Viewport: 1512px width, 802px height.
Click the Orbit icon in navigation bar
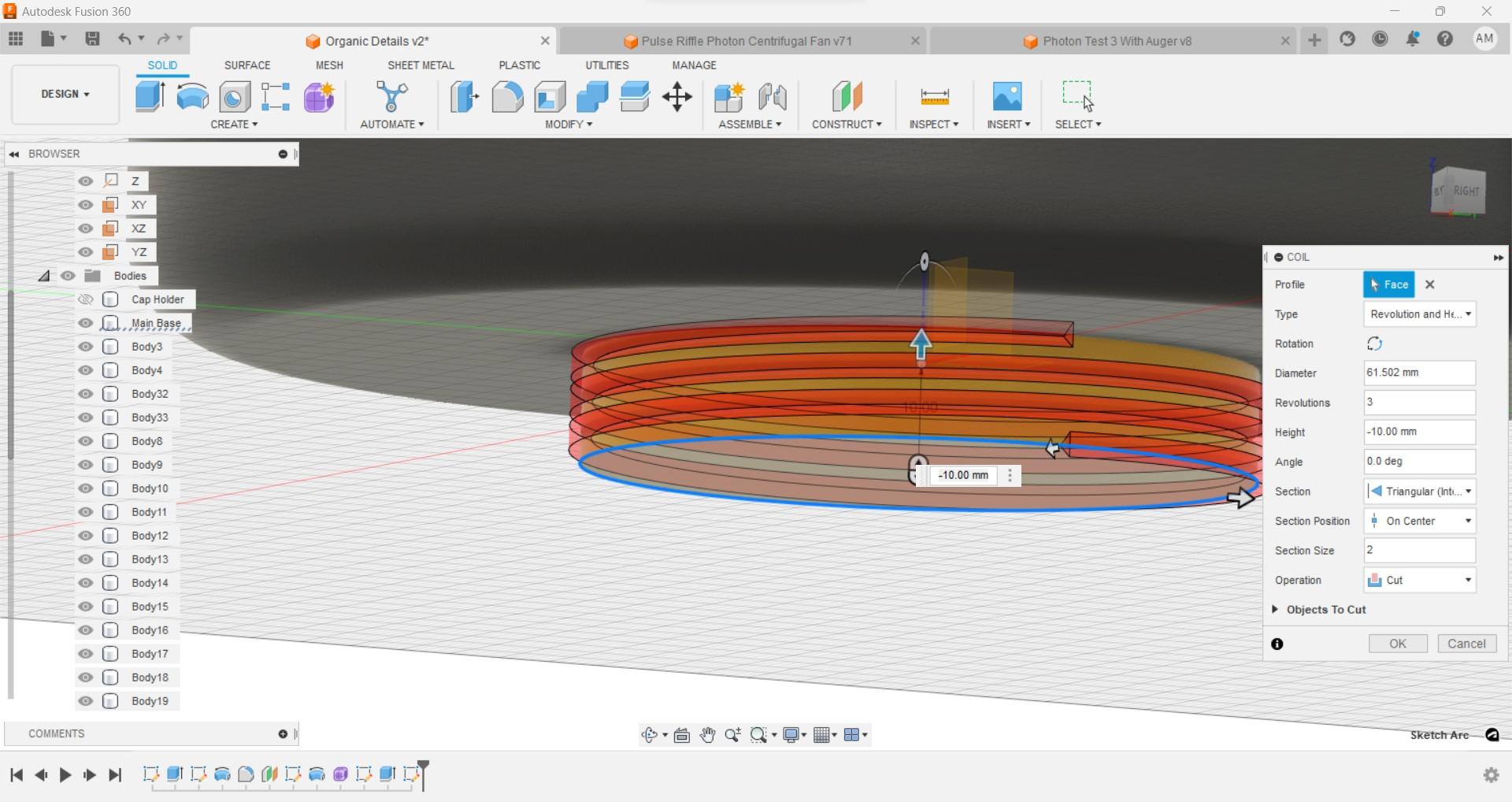tap(649, 735)
